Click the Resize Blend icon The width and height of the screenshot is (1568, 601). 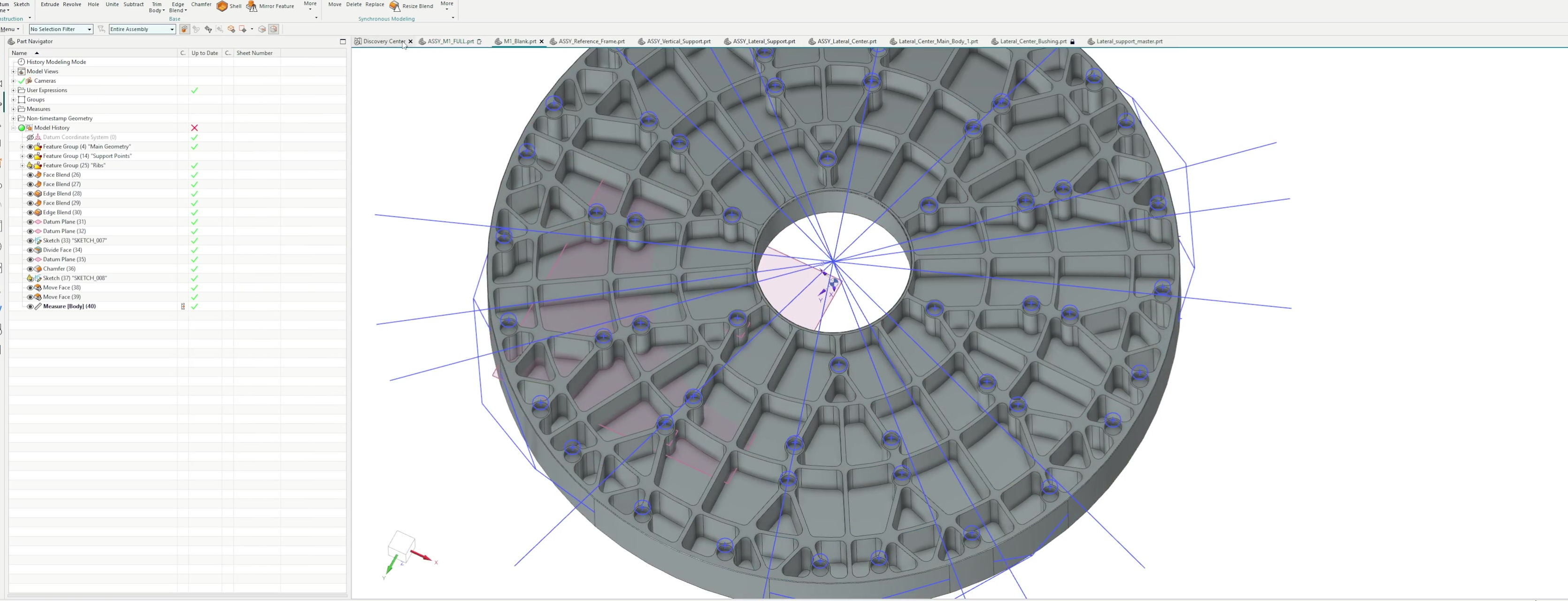pyautogui.click(x=394, y=6)
